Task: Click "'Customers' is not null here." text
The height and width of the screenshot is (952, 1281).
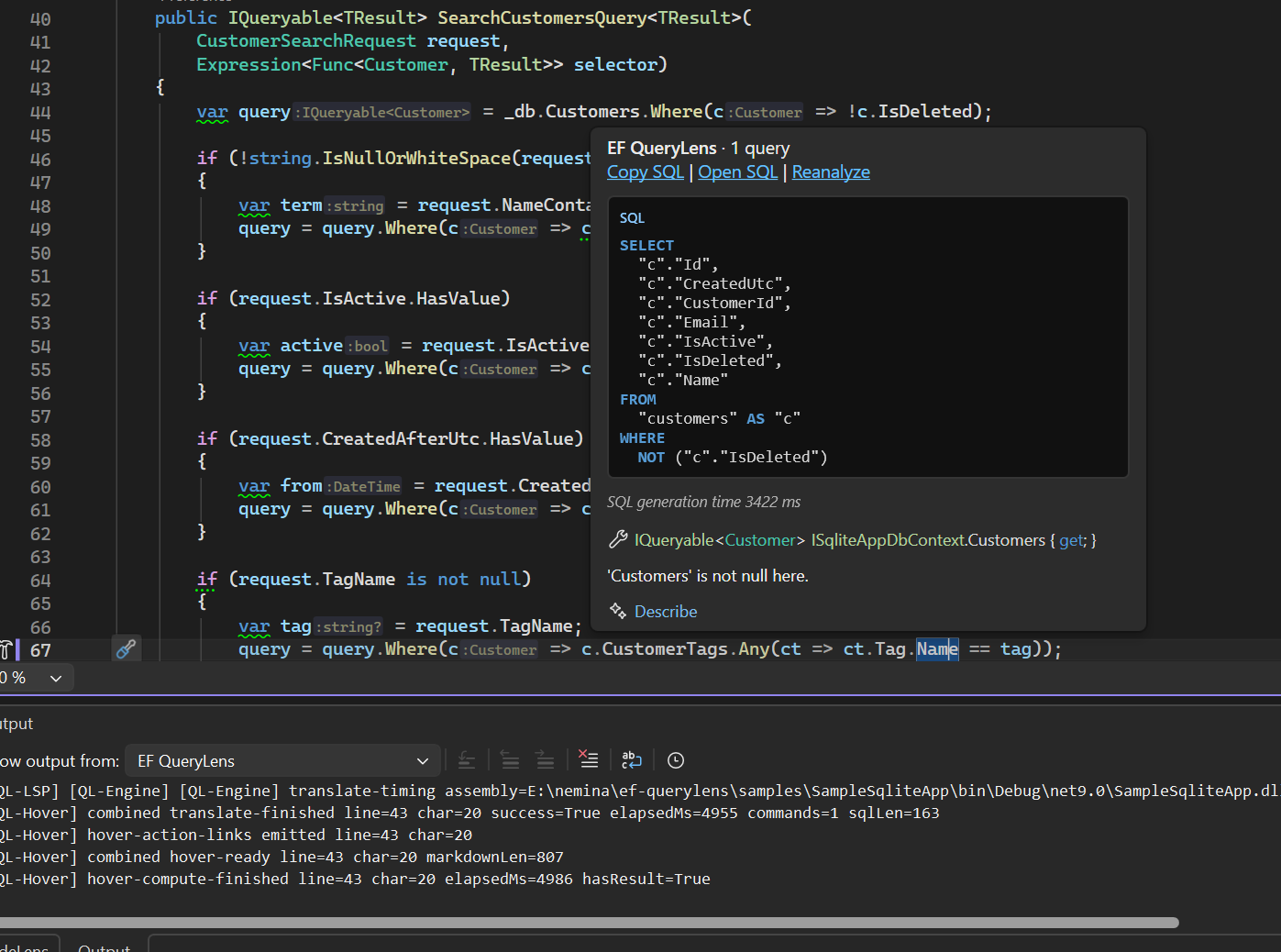Action: pyautogui.click(x=708, y=576)
